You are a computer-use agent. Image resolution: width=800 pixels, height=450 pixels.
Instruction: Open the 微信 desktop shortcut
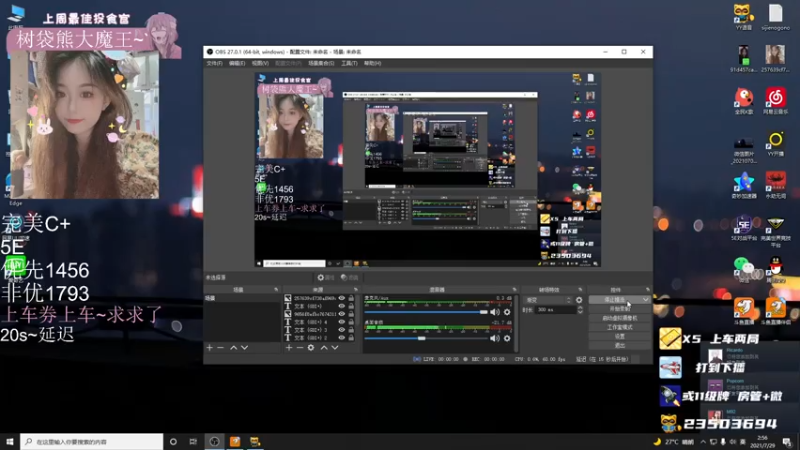coord(744,270)
